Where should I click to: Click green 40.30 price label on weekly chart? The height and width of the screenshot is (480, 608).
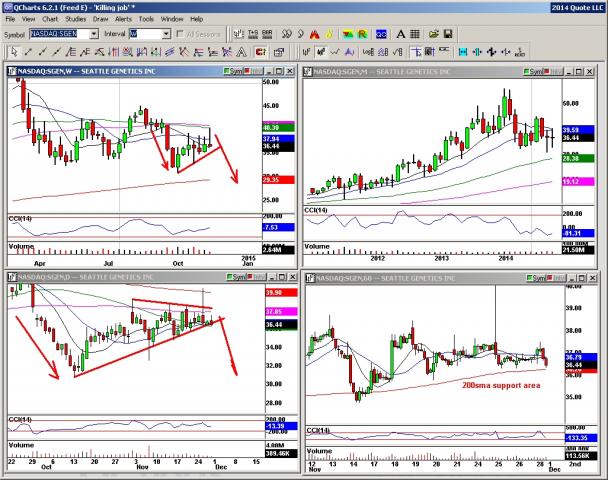(x=278, y=128)
